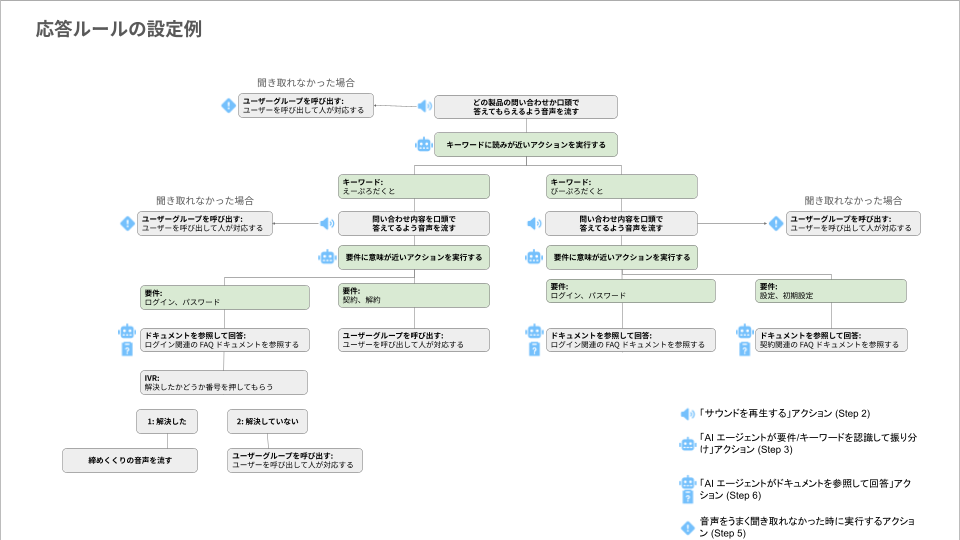Click the legend robot icon for Step 3

point(688,444)
